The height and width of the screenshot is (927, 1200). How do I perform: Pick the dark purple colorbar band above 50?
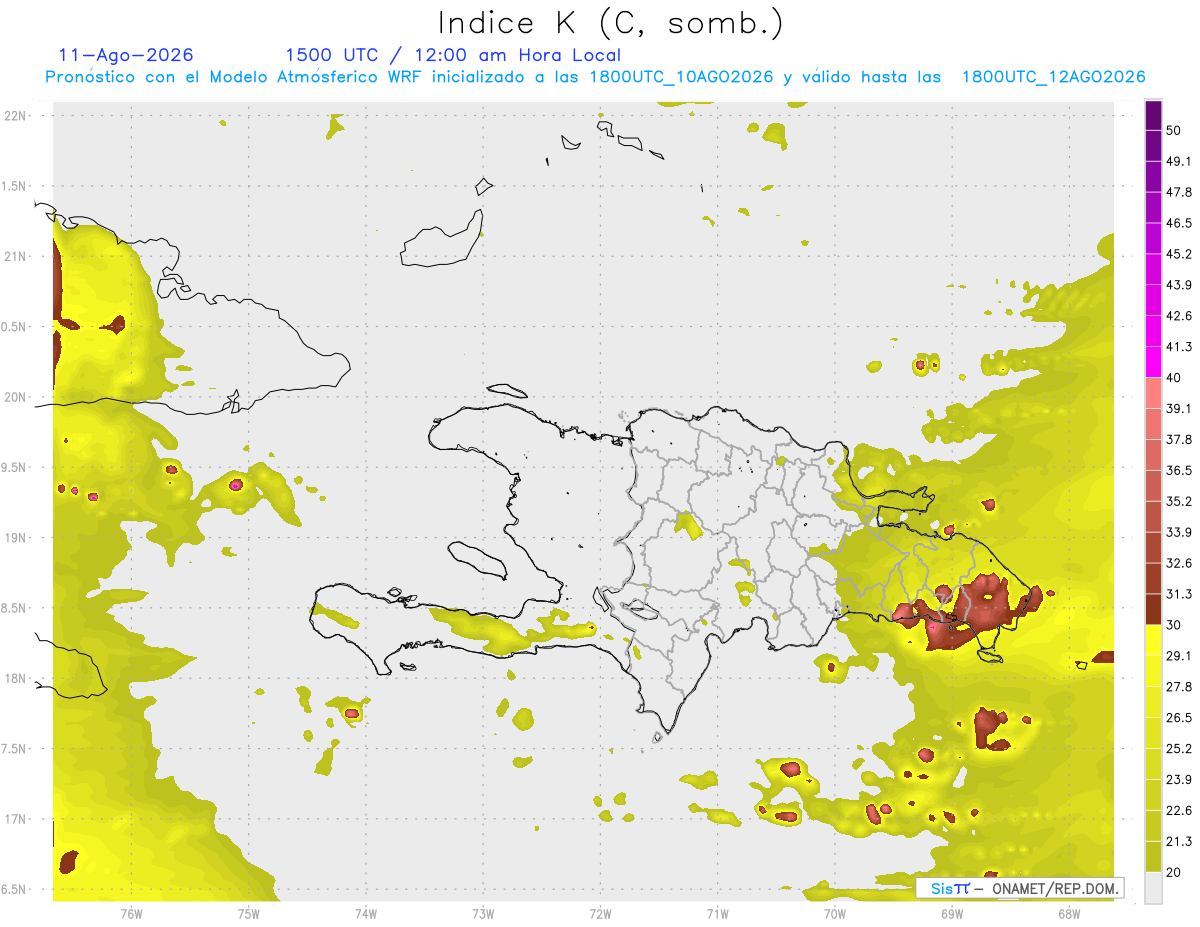point(1153,115)
